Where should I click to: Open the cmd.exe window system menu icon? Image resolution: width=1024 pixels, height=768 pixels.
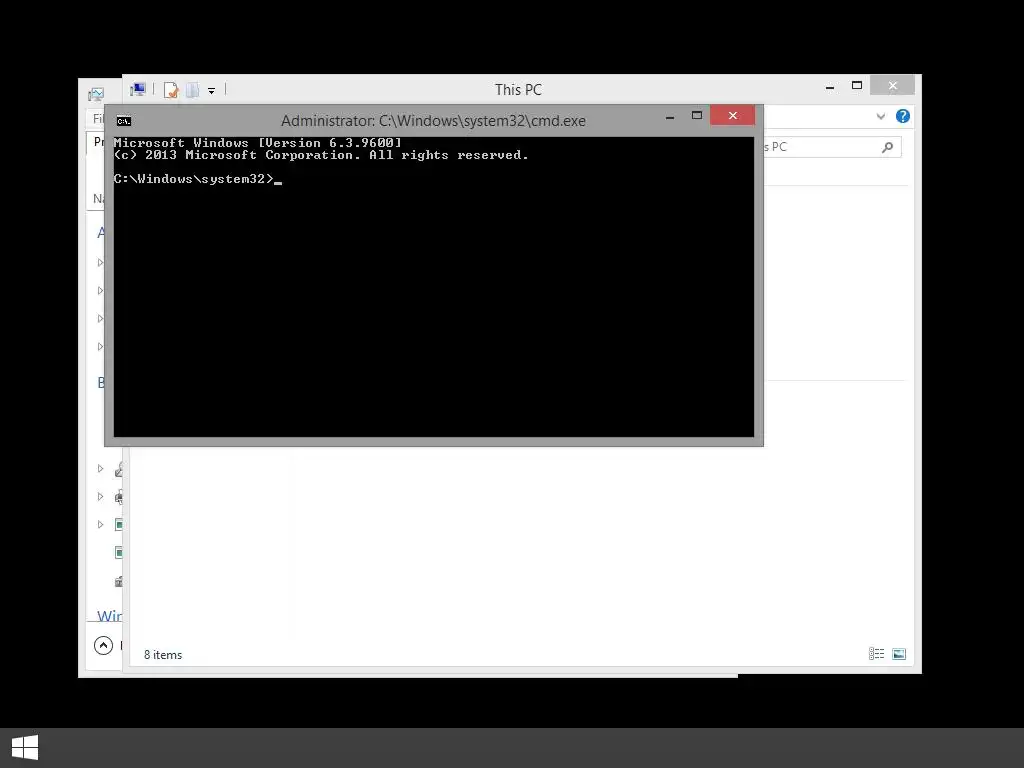pyautogui.click(x=123, y=121)
